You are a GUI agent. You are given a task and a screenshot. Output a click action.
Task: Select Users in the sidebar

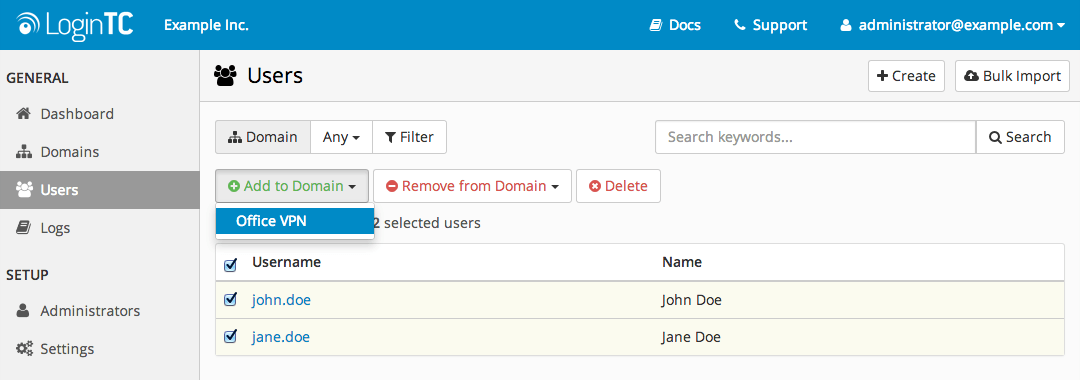(100, 189)
